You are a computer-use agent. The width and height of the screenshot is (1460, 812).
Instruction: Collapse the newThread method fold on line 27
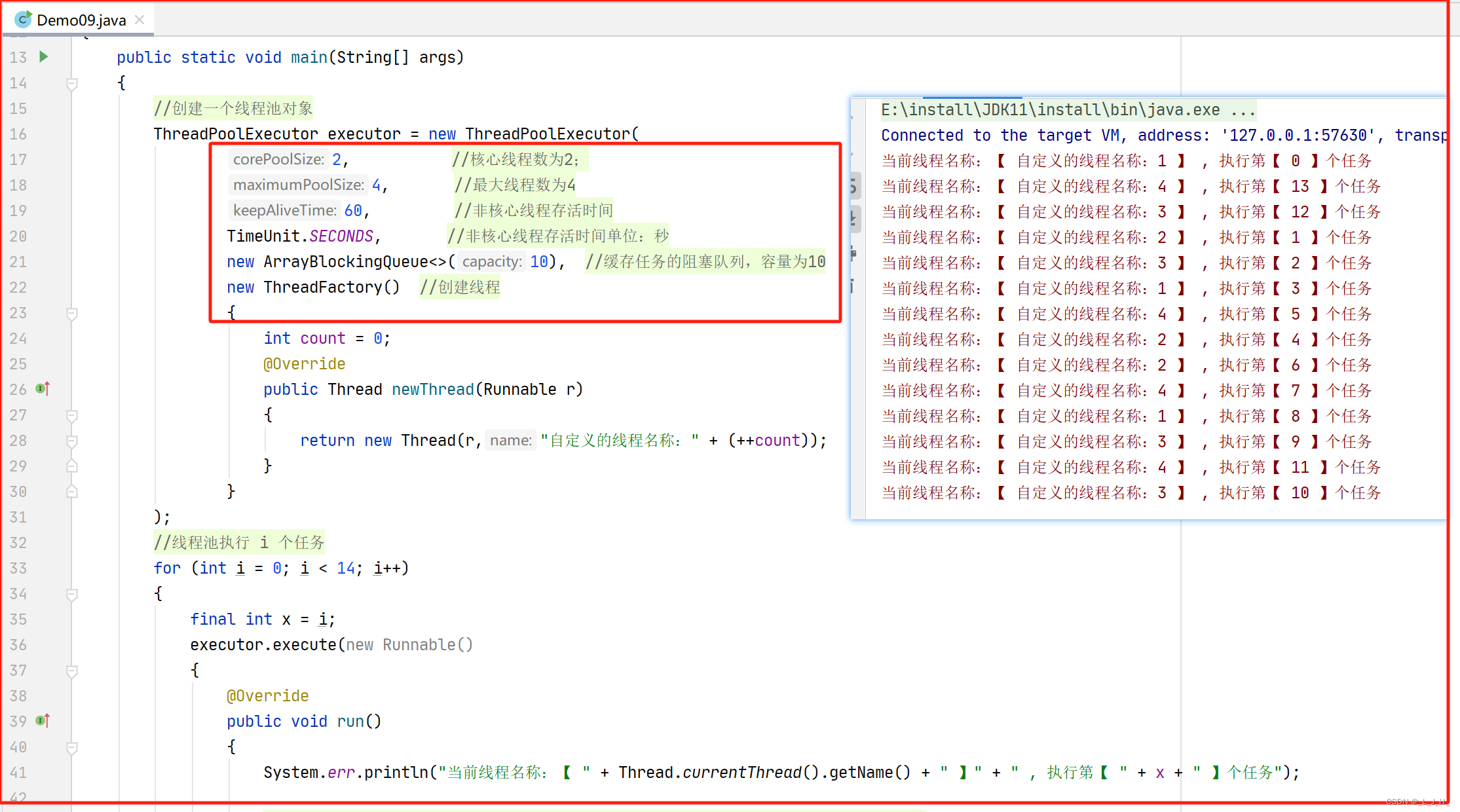coord(72,415)
